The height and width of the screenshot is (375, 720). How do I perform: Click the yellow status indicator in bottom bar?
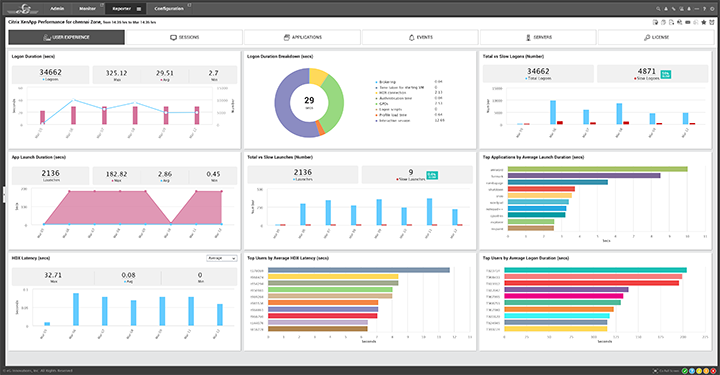(699, 371)
